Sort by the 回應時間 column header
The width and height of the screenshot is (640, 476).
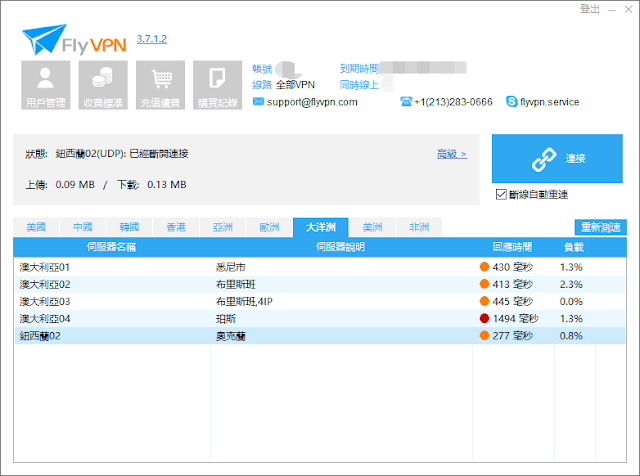point(512,247)
